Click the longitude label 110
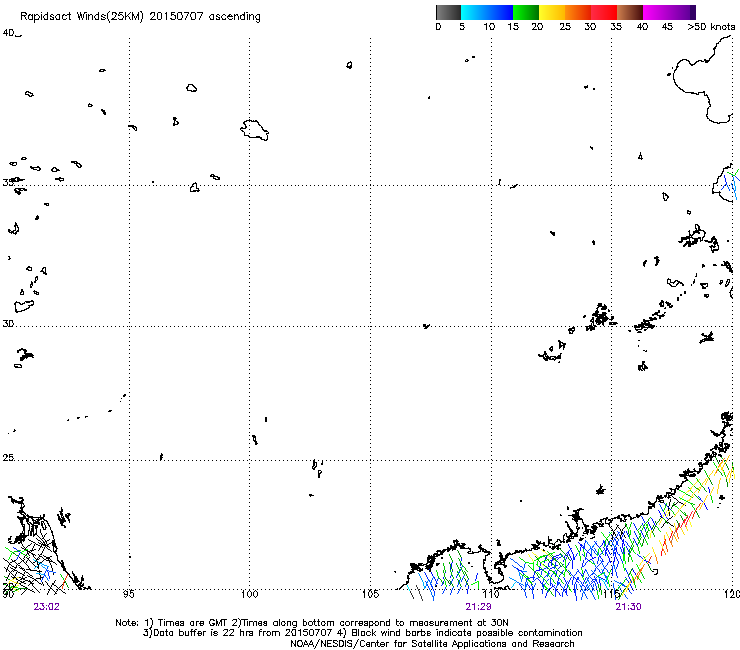 point(491,594)
